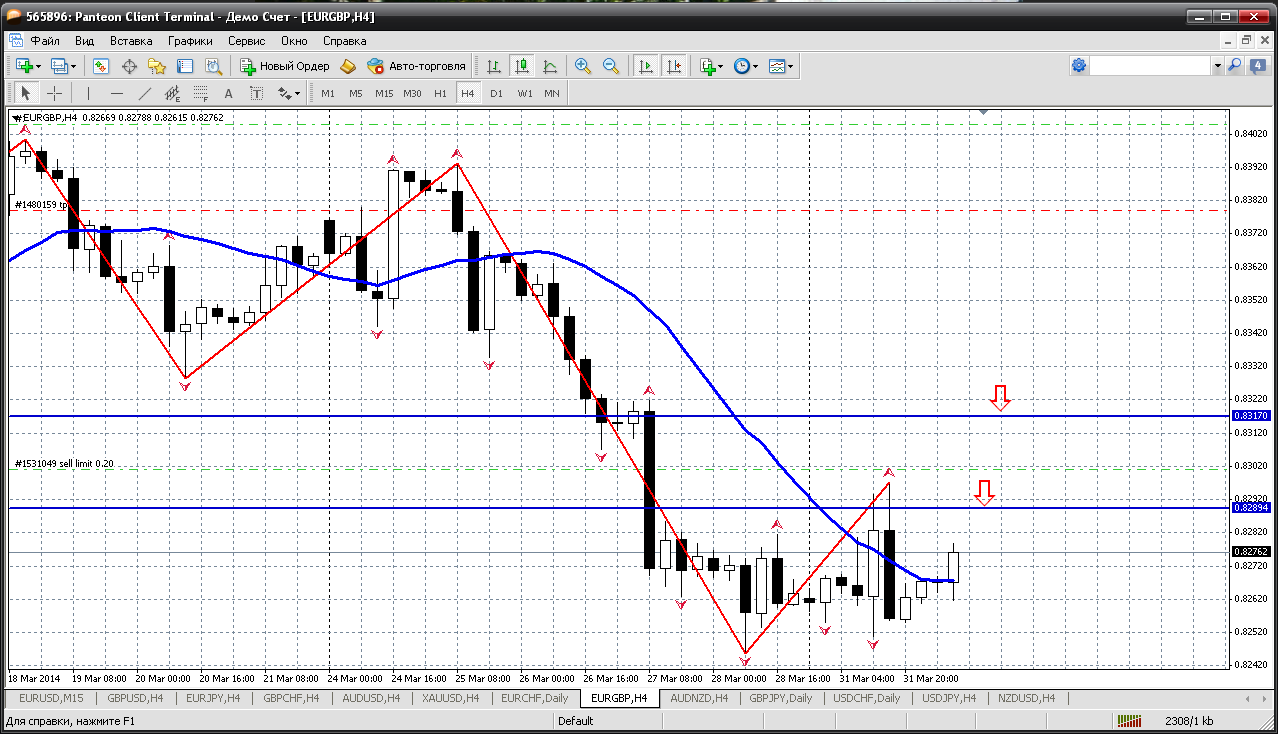Open the chat notifications bubble icon
The height and width of the screenshot is (734, 1278).
(x=1256, y=66)
